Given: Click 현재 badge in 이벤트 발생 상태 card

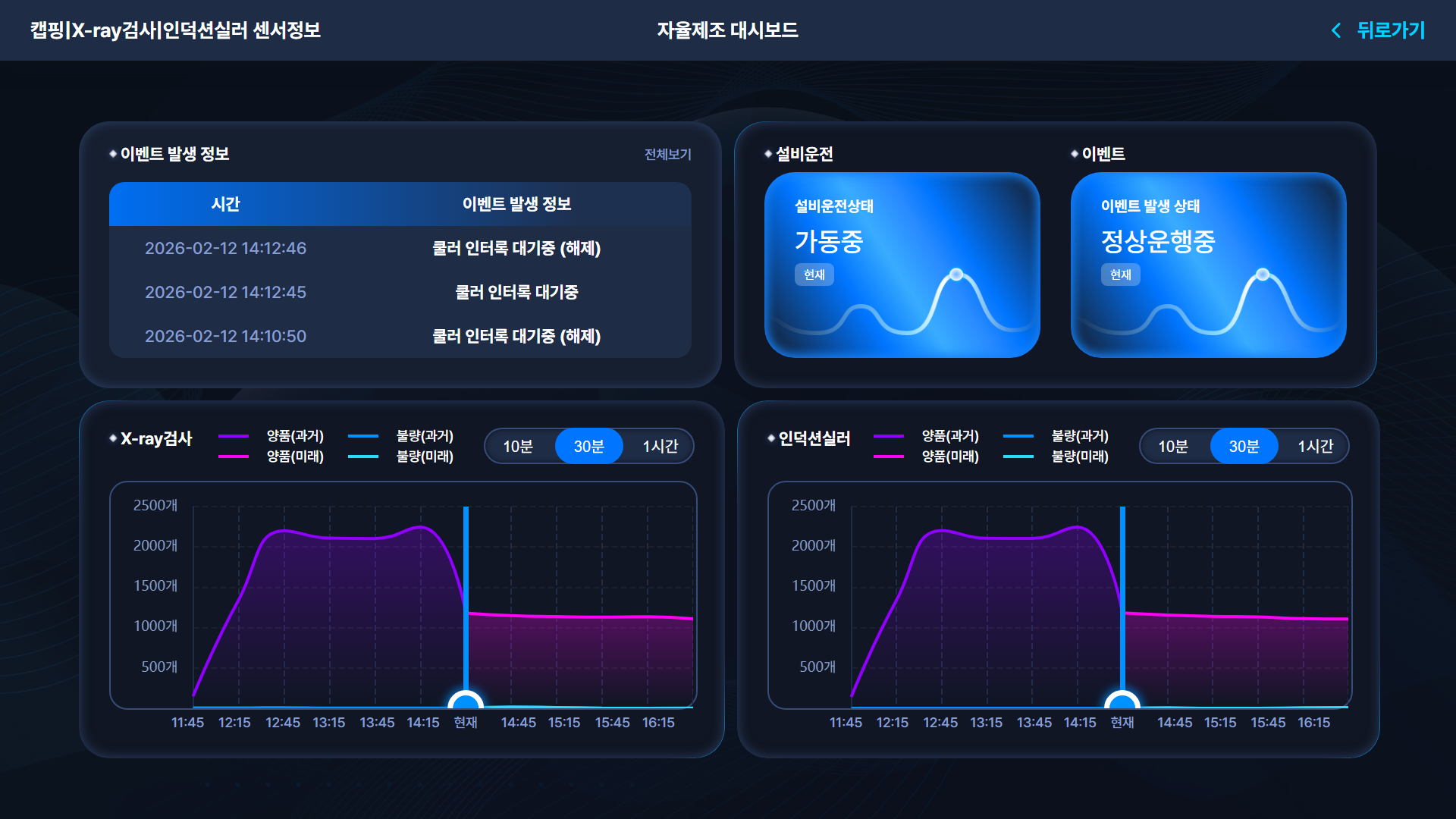Looking at the screenshot, I should point(1120,275).
